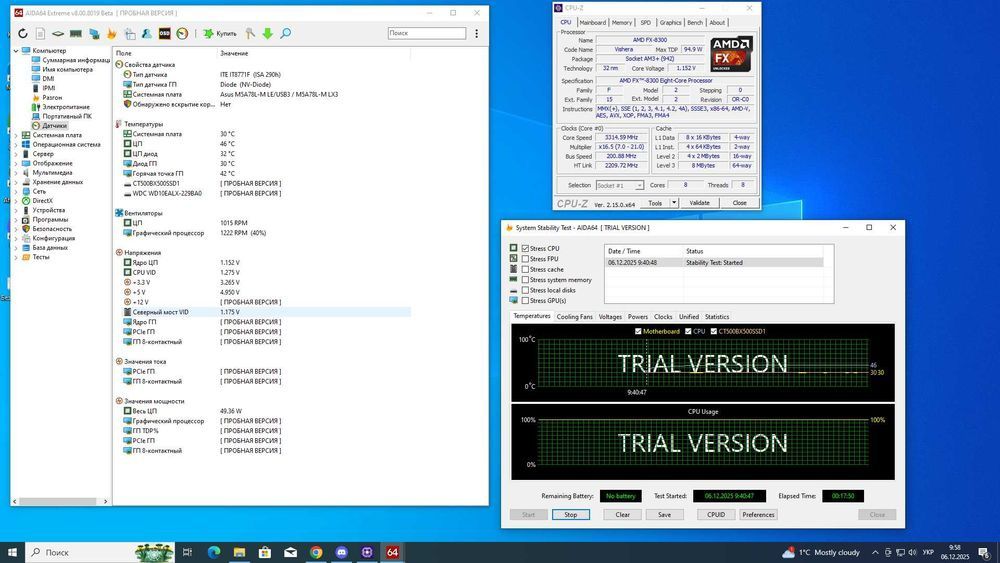Click the Clear button in Stability Test
The width and height of the screenshot is (1000, 563).
point(623,515)
